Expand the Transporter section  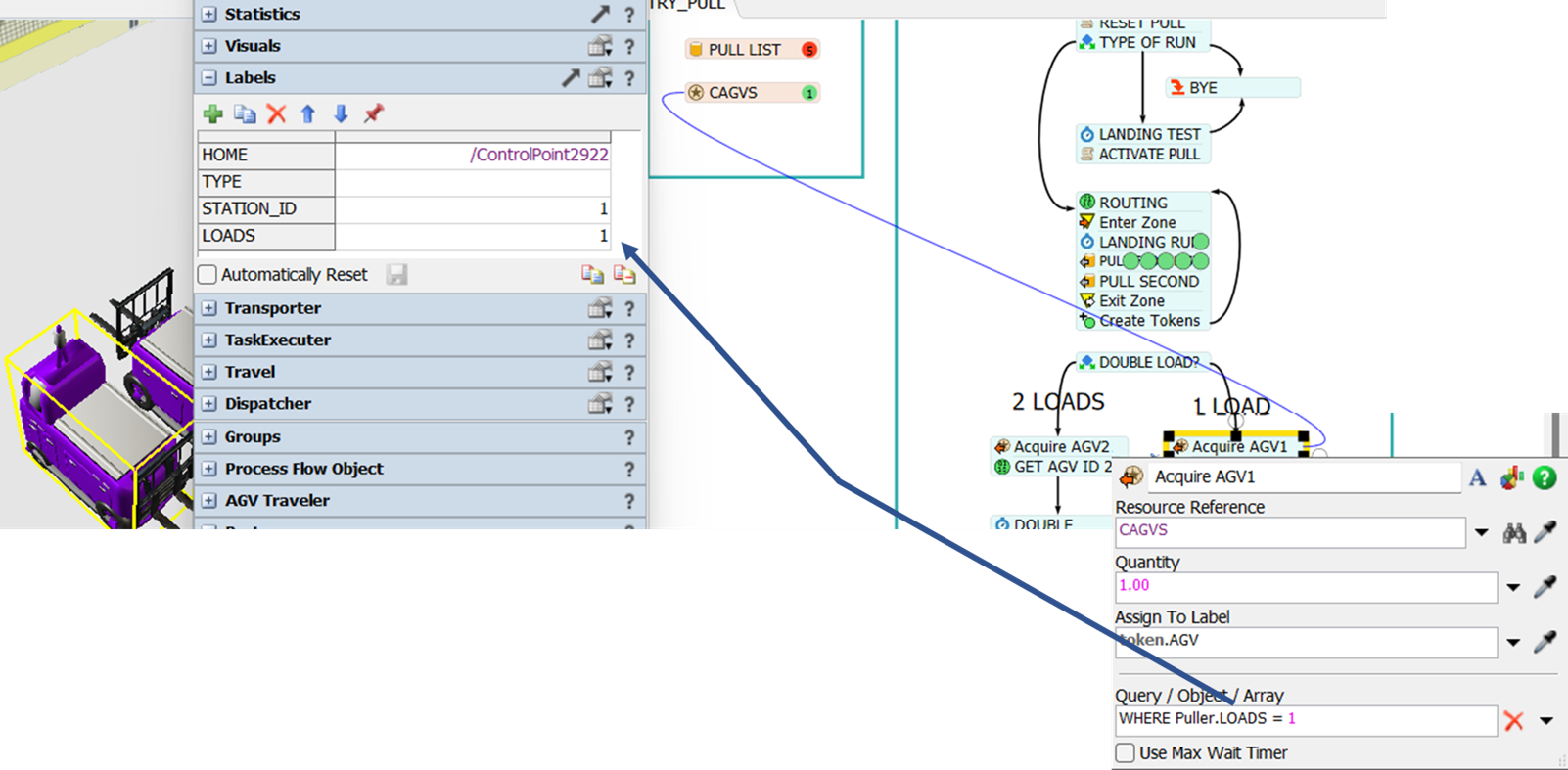pyautogui.click(x=208, y=308)
